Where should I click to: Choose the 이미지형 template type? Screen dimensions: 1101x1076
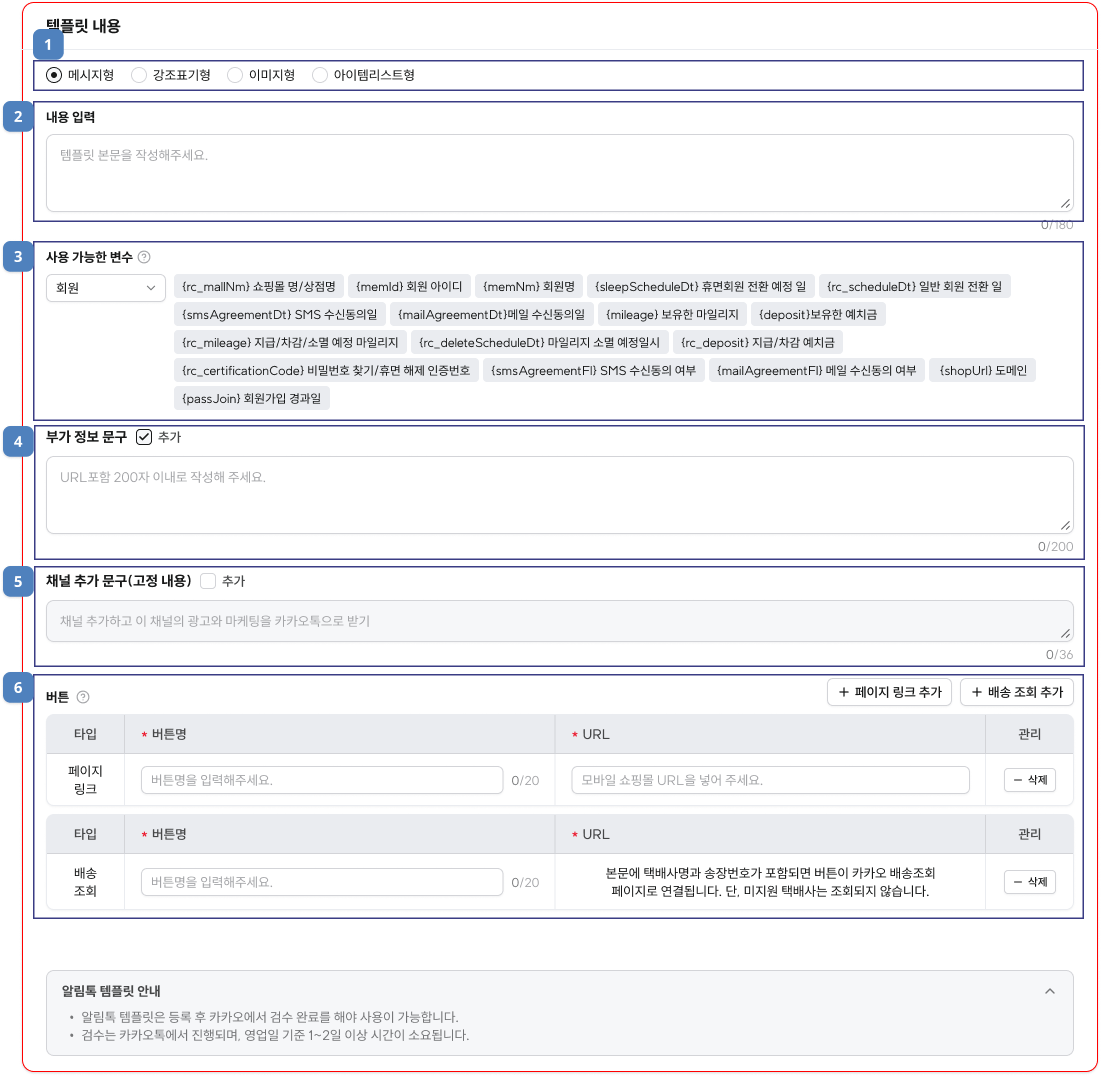point(235,75)
